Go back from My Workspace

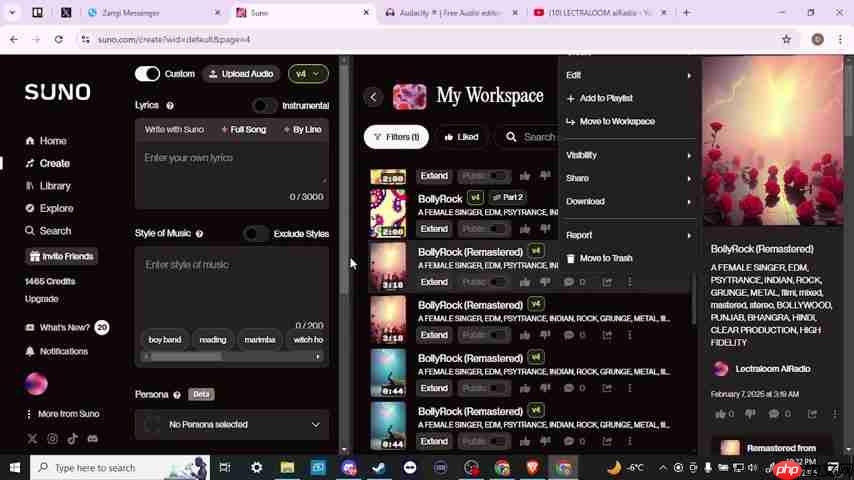[x=373, y=97]
